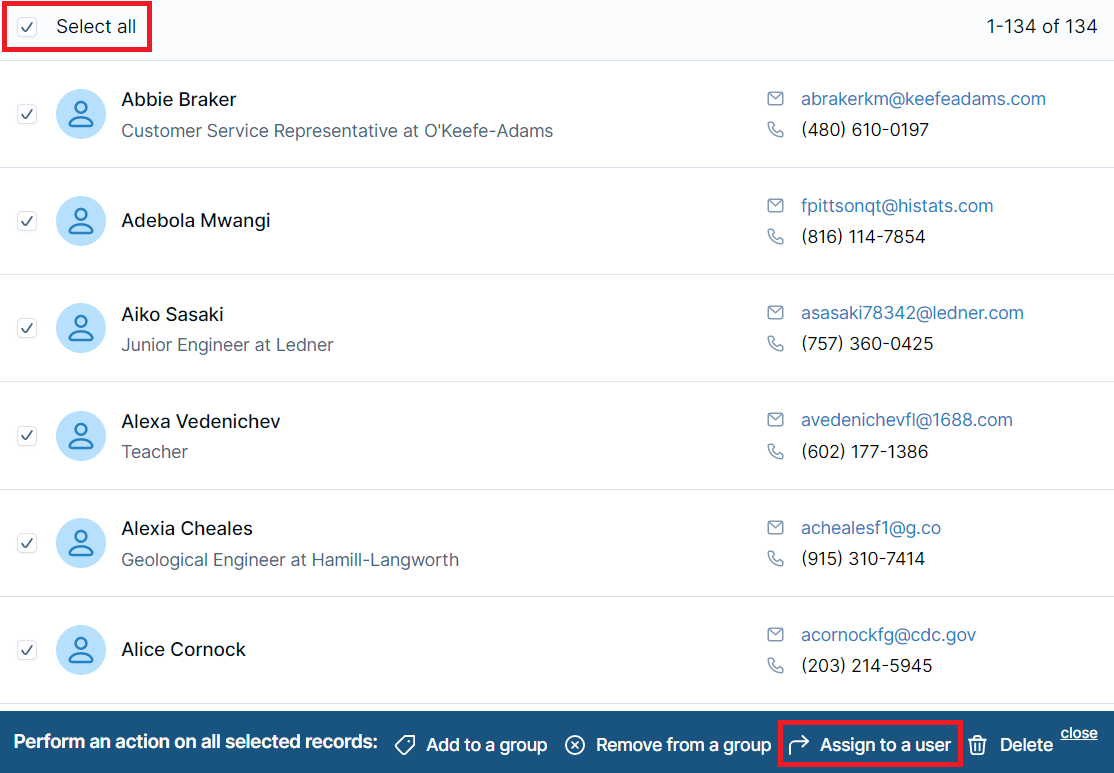Click the tag icon for Add to a group
Screen dimensions: 1114x773
pyautogui.click(x=405, y=745)
